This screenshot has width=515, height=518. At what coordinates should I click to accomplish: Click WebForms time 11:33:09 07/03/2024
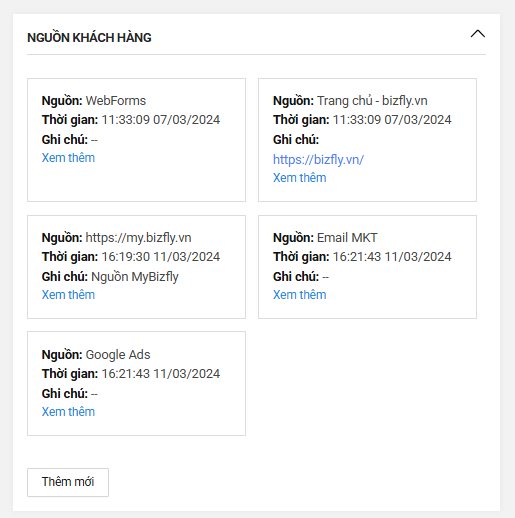(x=161, y=120)
